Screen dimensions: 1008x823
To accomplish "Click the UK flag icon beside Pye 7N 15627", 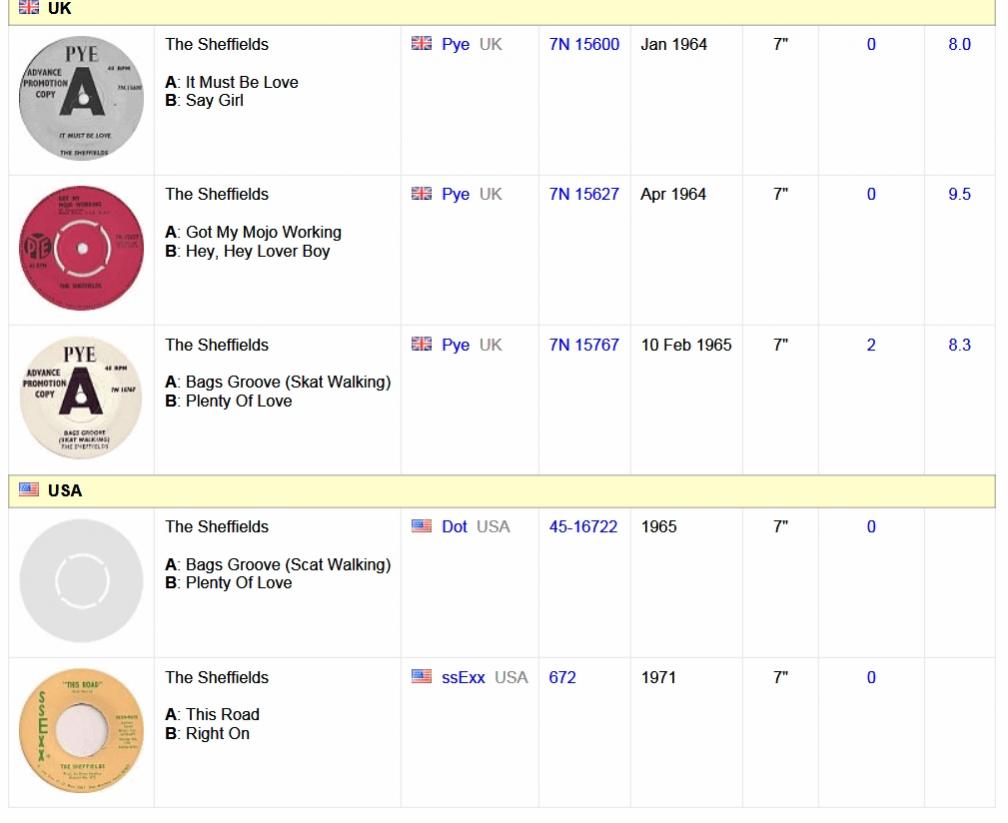I will (x=422, y=195).
